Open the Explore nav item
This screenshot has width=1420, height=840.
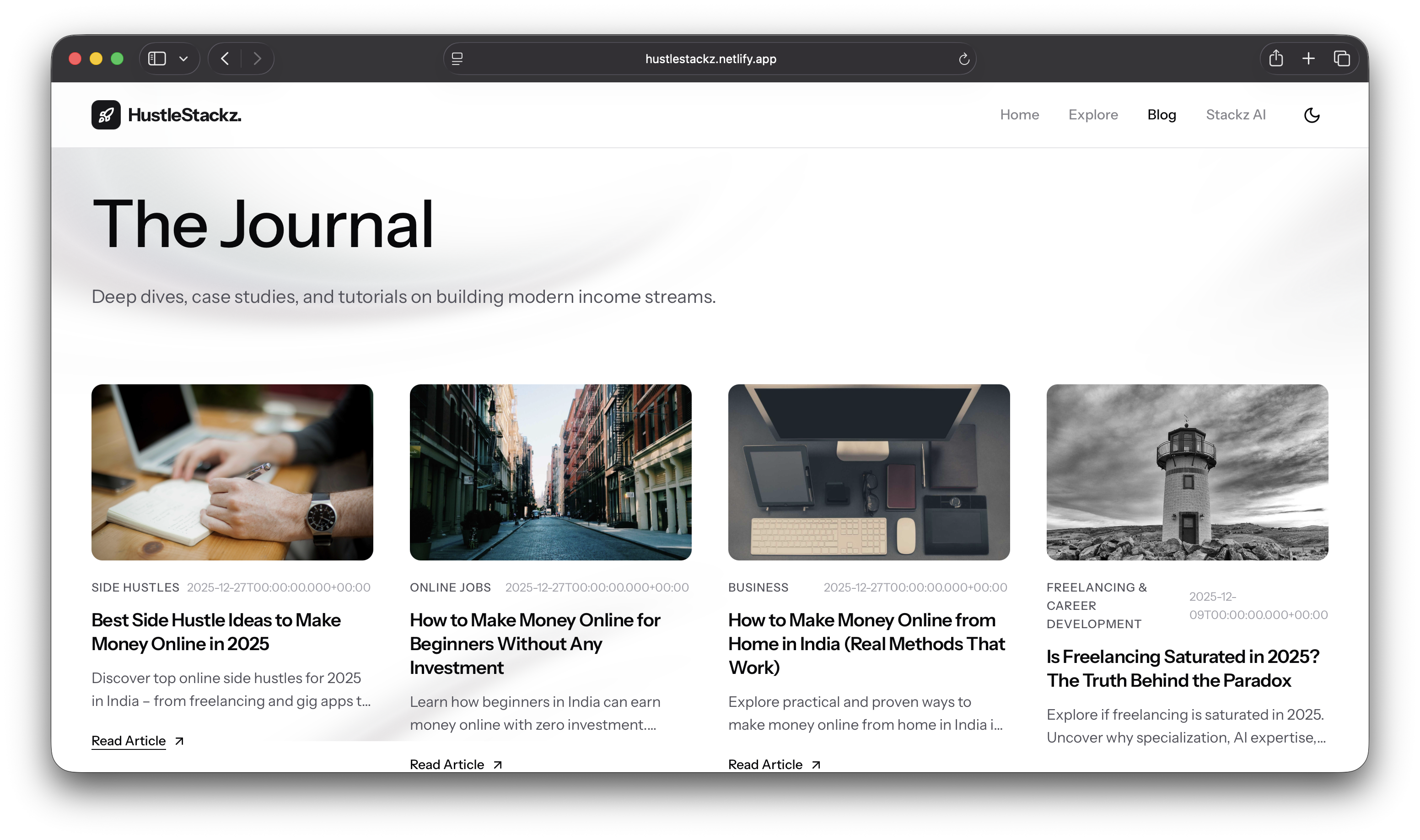1093,115
